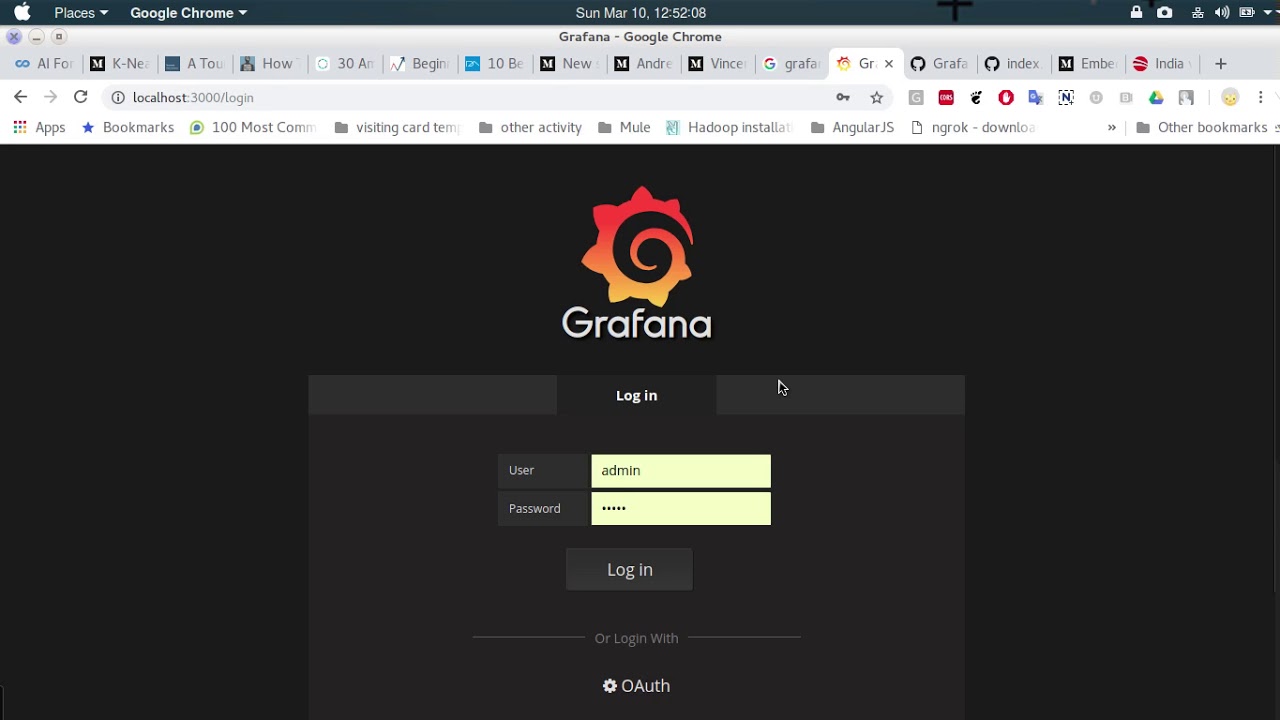
Task: Switch to the 30 An browser tab
Action: pos(344,63)
